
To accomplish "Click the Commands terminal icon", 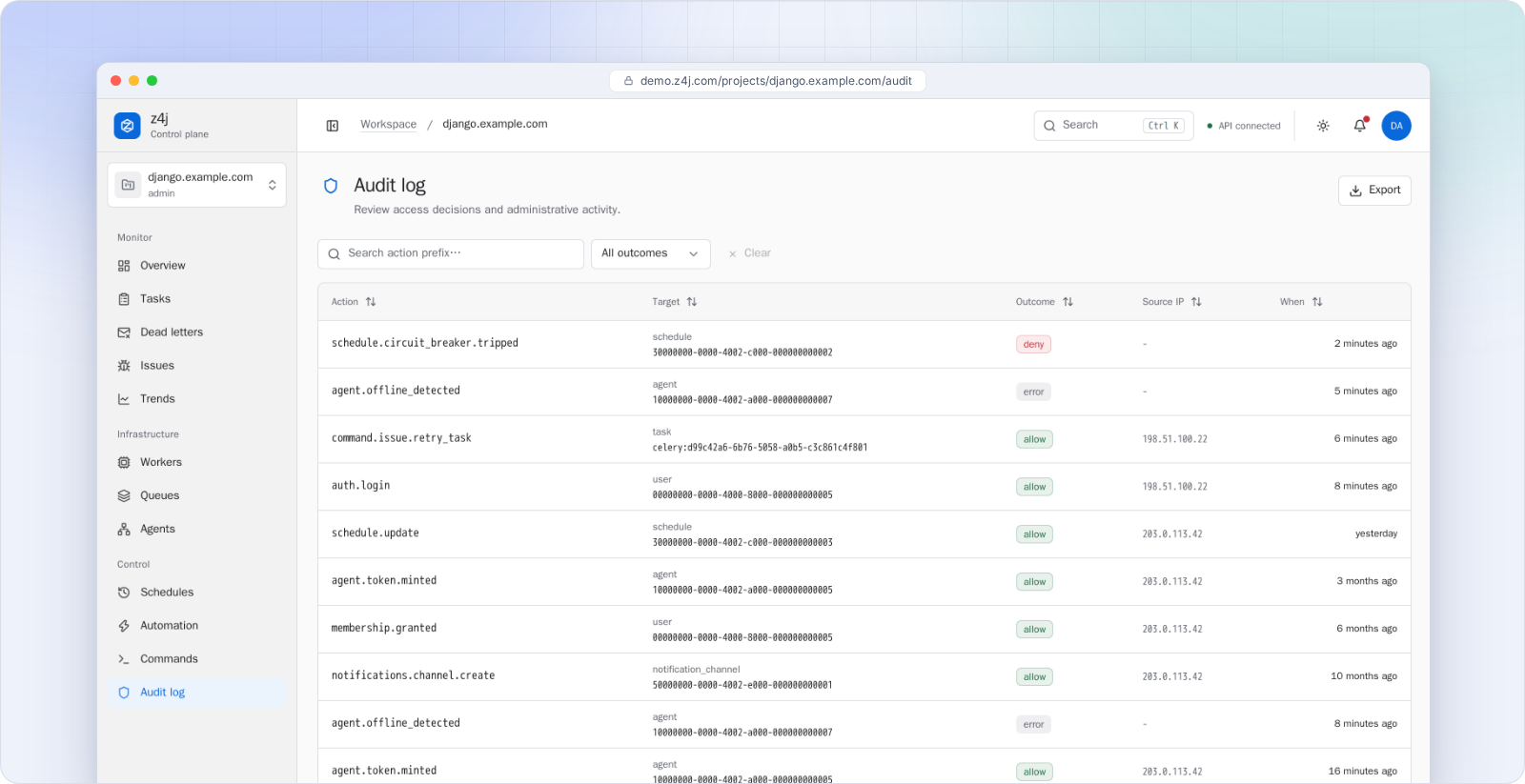I will tap(124, 659).
